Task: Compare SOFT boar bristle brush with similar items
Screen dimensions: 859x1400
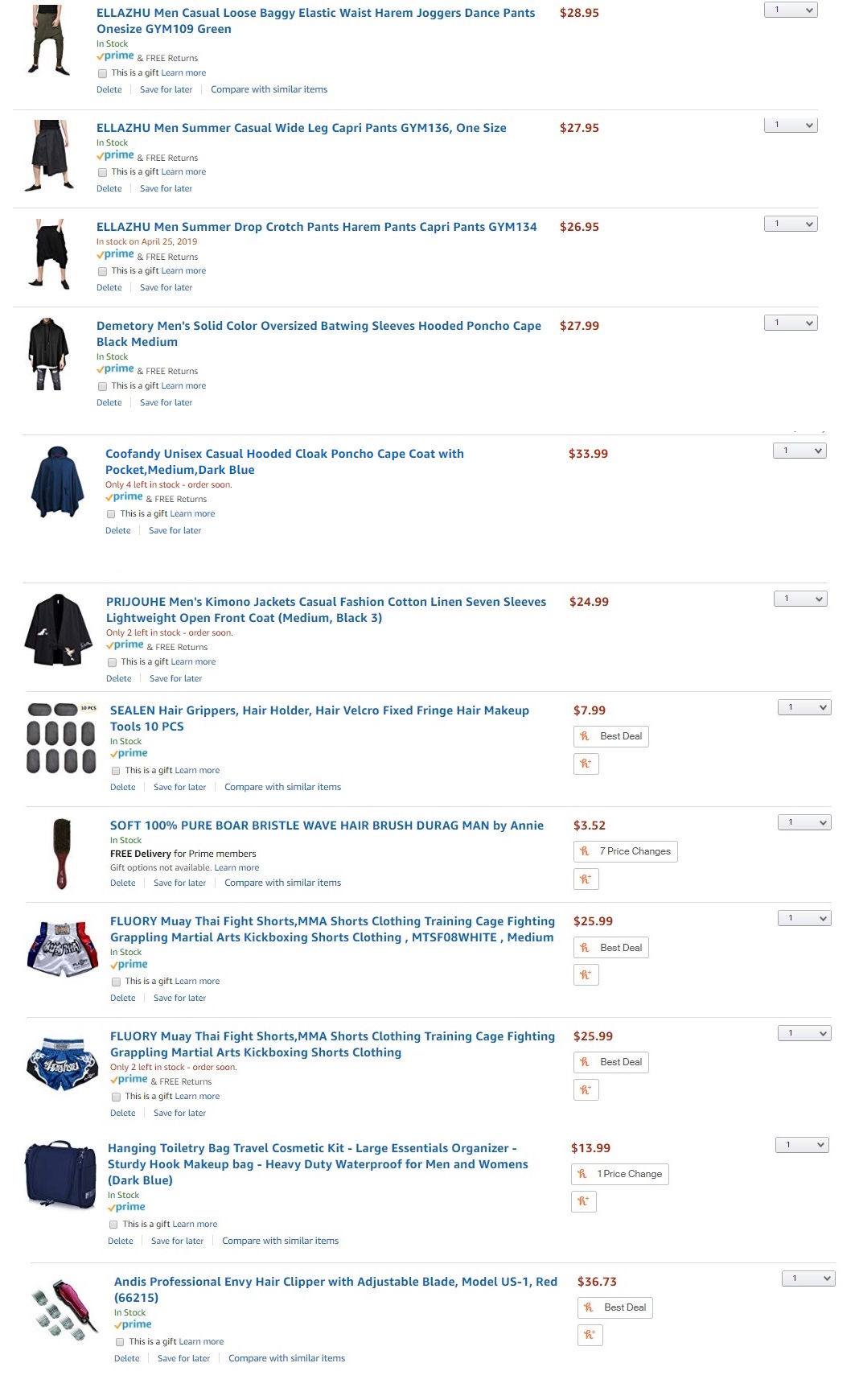Action: click(x=282, y=883)
